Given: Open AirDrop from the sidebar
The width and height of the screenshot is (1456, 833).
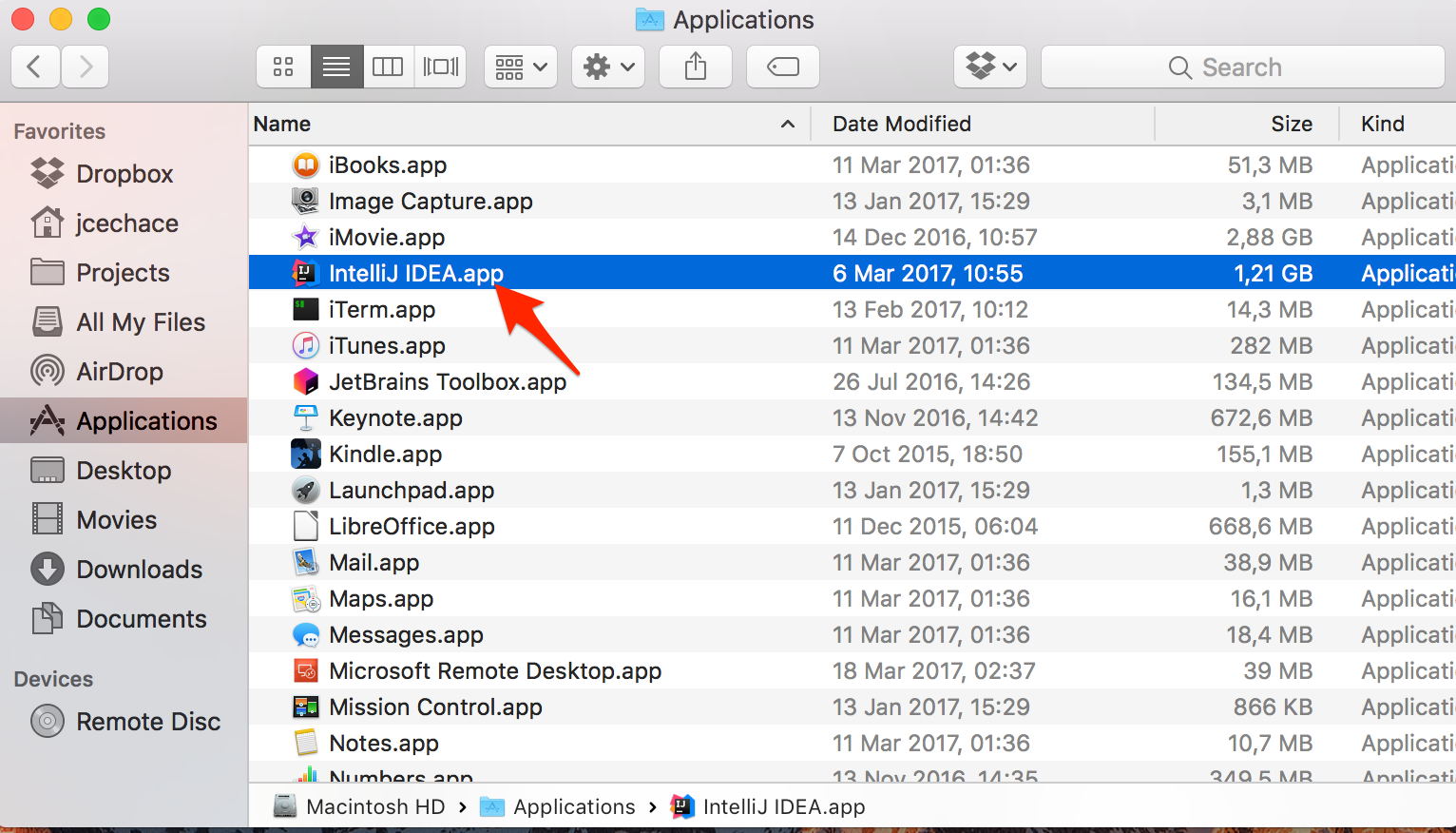Looking at the screenshot, I should pos(120,372).
